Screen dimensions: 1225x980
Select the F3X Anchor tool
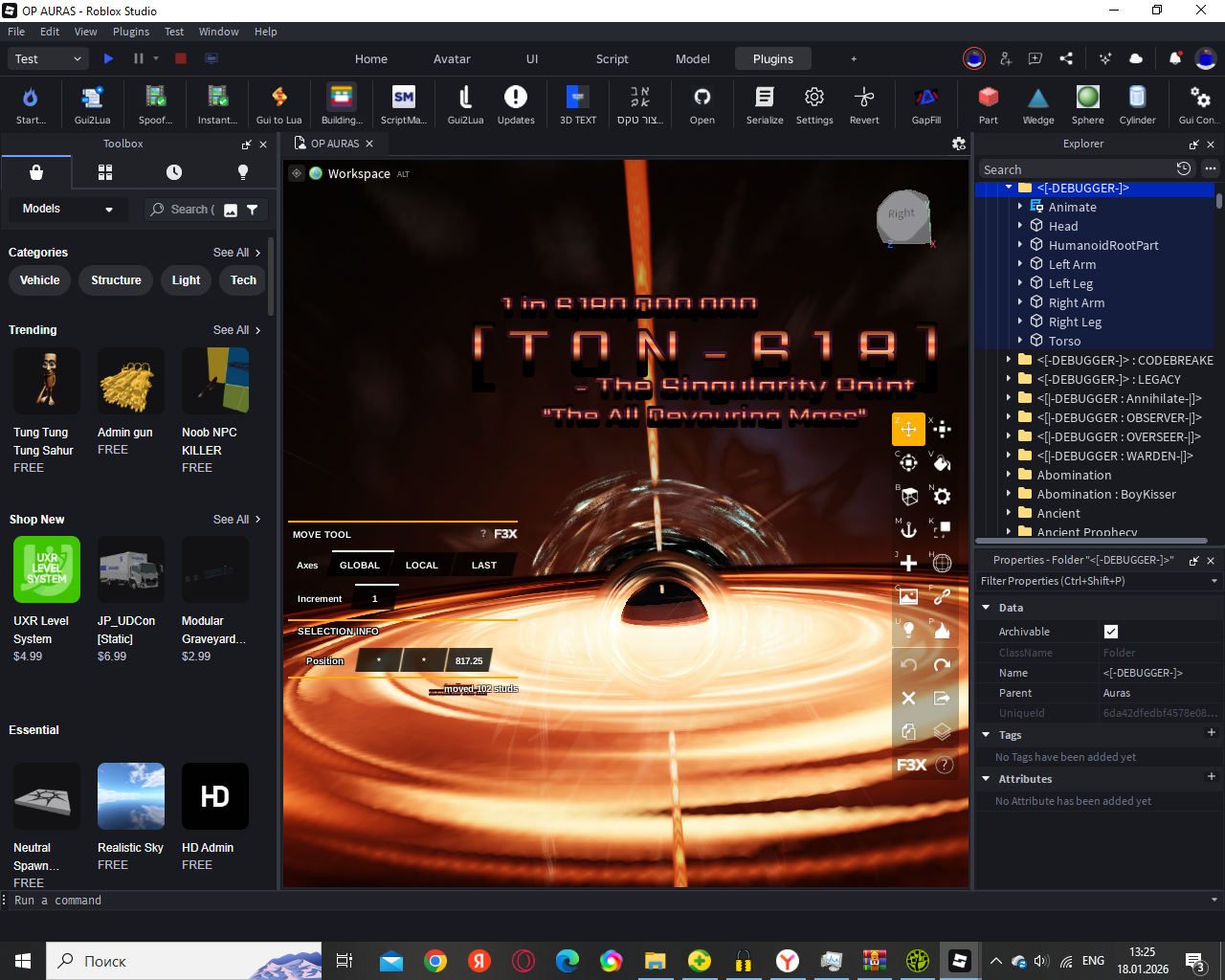point(908,529)
